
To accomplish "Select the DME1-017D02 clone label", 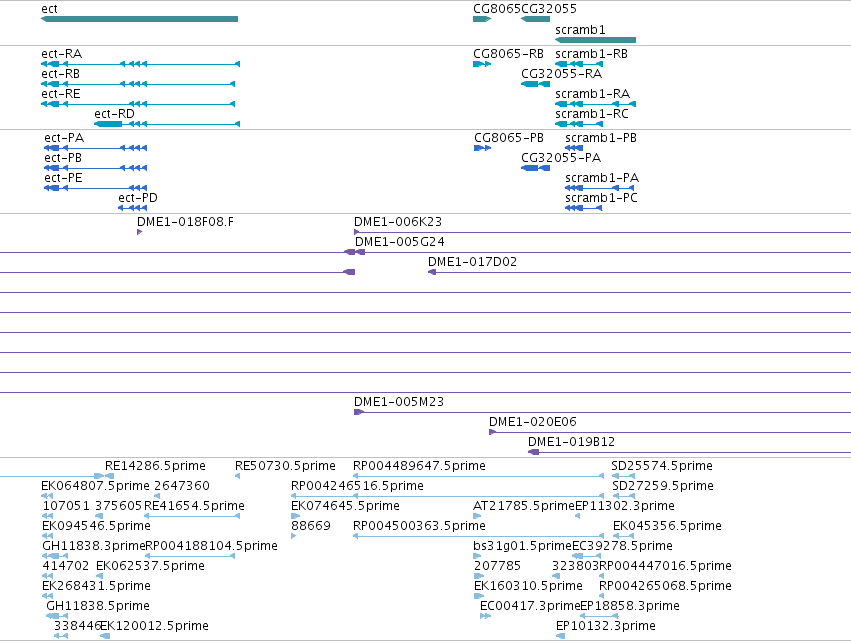I will (x=472, y=262).
